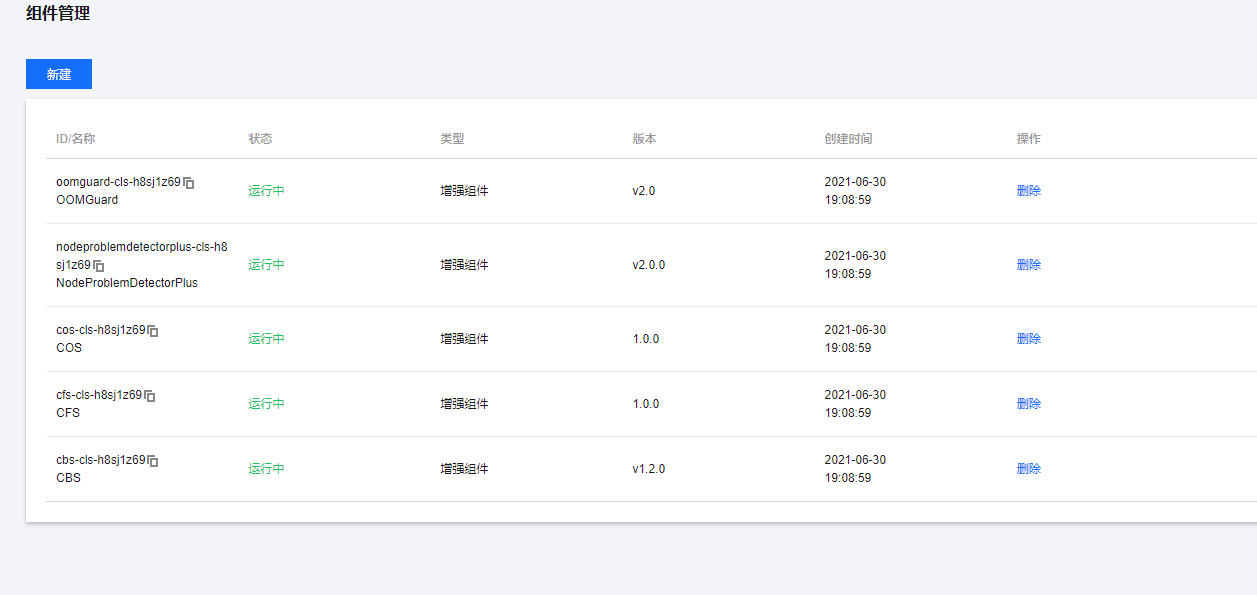Viewport: 1257px width, 595px height.
Task: Delete the NodeProblemDetectorPlus component via 删除
Action: click(1029, 264)
